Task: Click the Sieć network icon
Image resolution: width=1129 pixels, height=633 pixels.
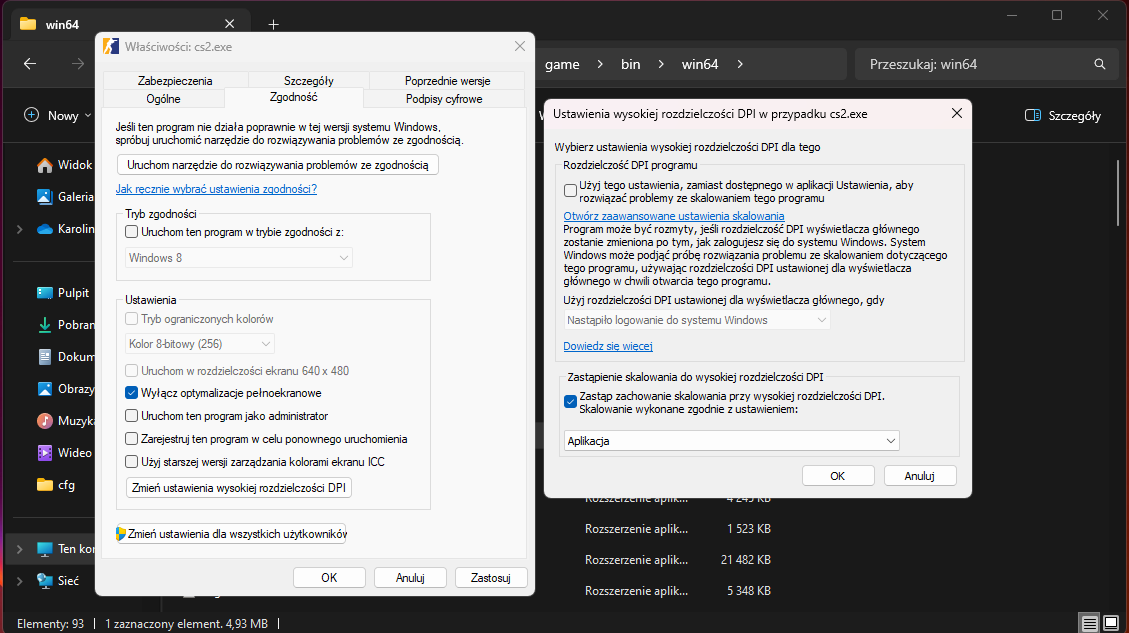Action: (45, 580)
